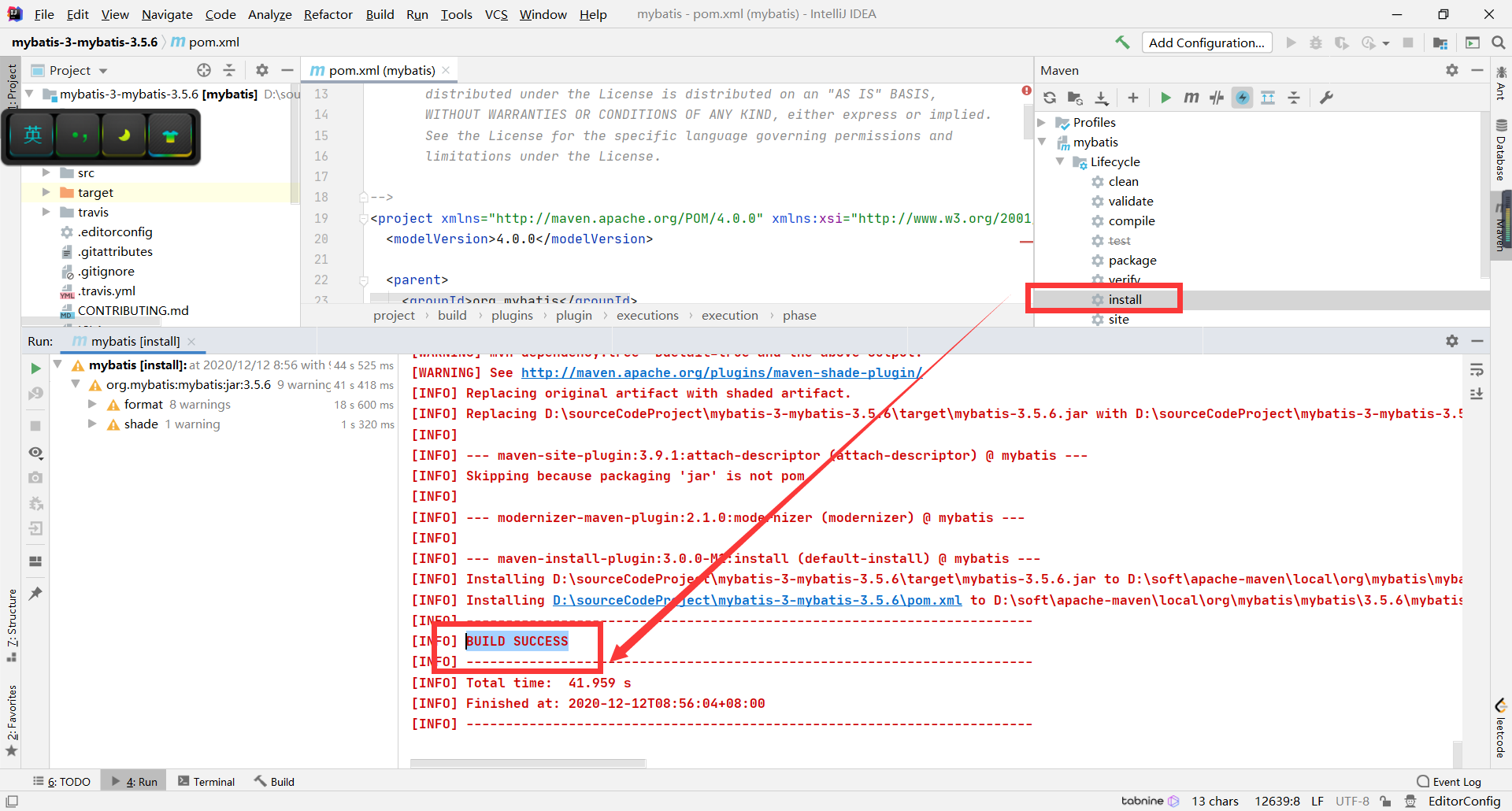Open the Refactor menu

click(x=328, y=14)
